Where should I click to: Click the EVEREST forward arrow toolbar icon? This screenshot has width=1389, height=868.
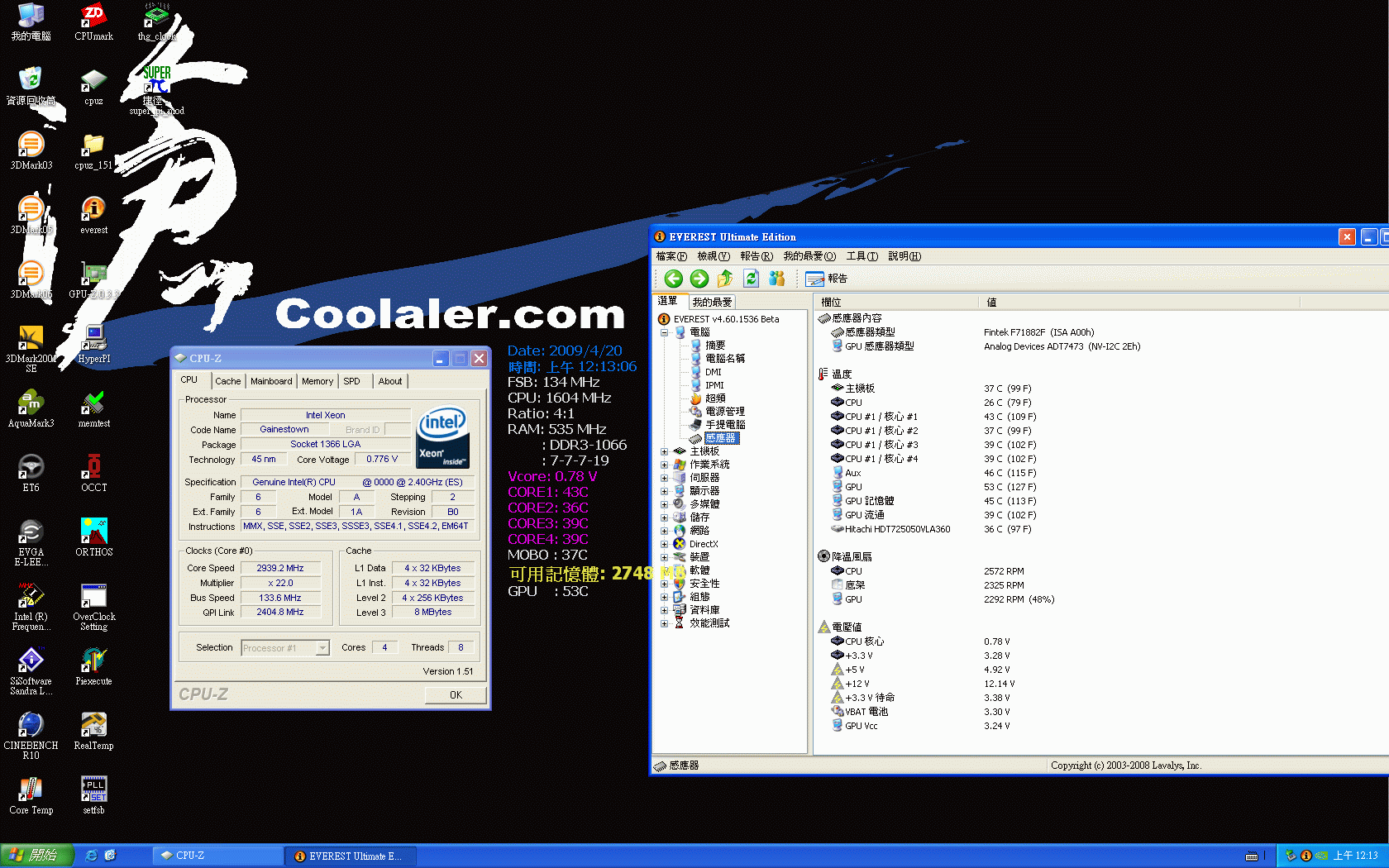699,279
